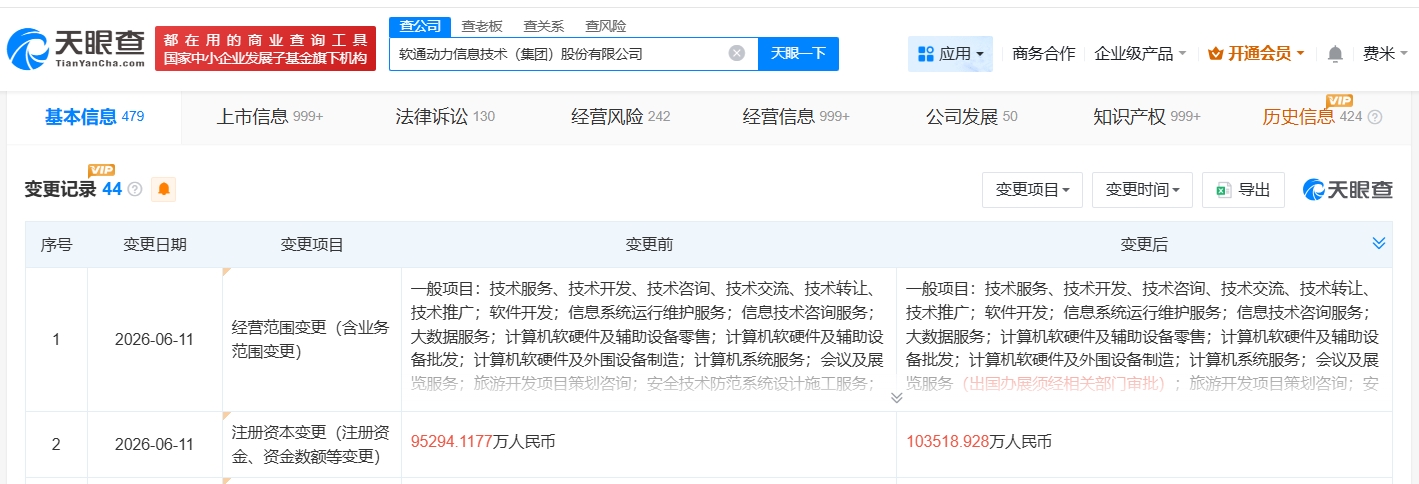Screen dimensions: 1419x484
Task: Expand the truncated 变更前 text in row 1
Action: coord(896,397)
